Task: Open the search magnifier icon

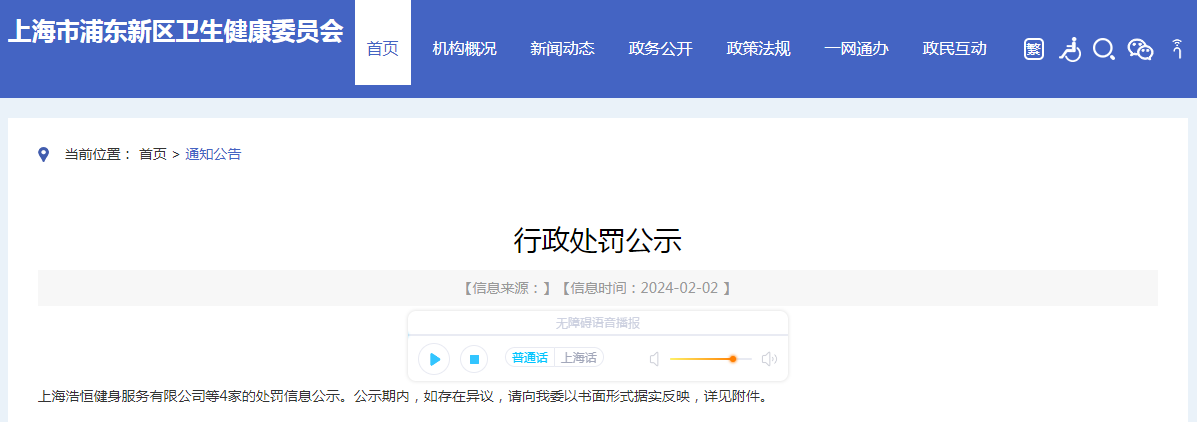Action: (1103, 49)
